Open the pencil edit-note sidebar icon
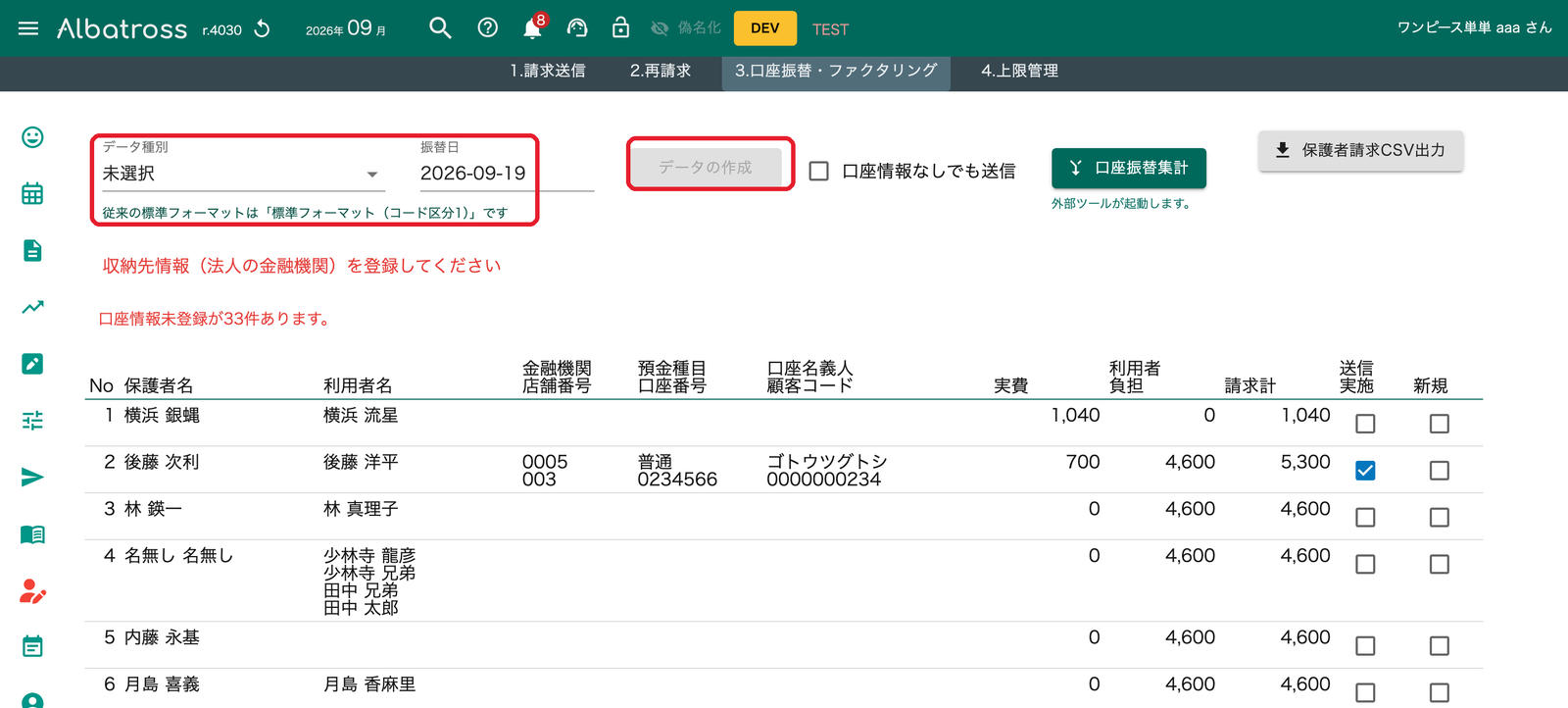This screenshot has height=708, width=1568. (x=32, y=364)
